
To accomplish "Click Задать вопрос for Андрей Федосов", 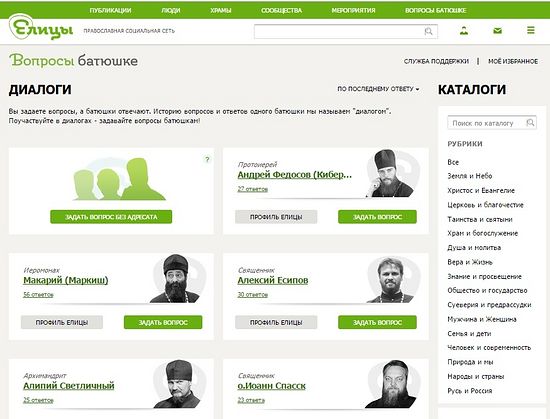I will (377, 217).
